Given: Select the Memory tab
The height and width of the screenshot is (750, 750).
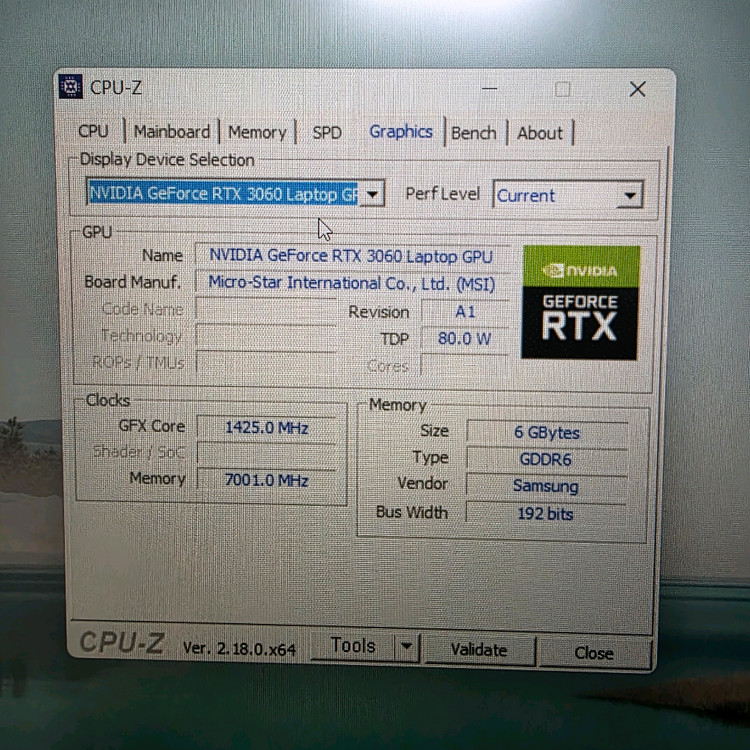Looking at the screenshot, I should [x=257, y=132].
